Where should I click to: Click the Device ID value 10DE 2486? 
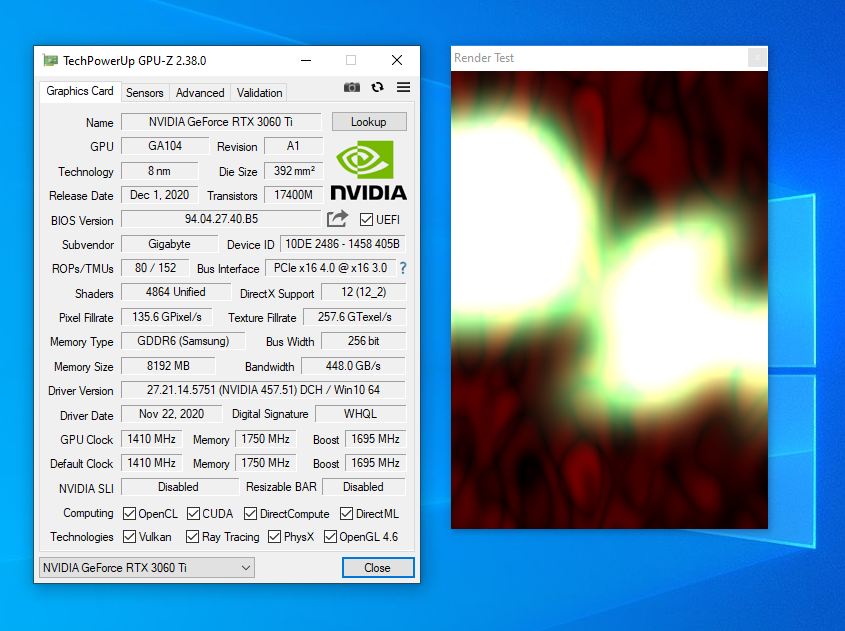click(x=343, y=244)
